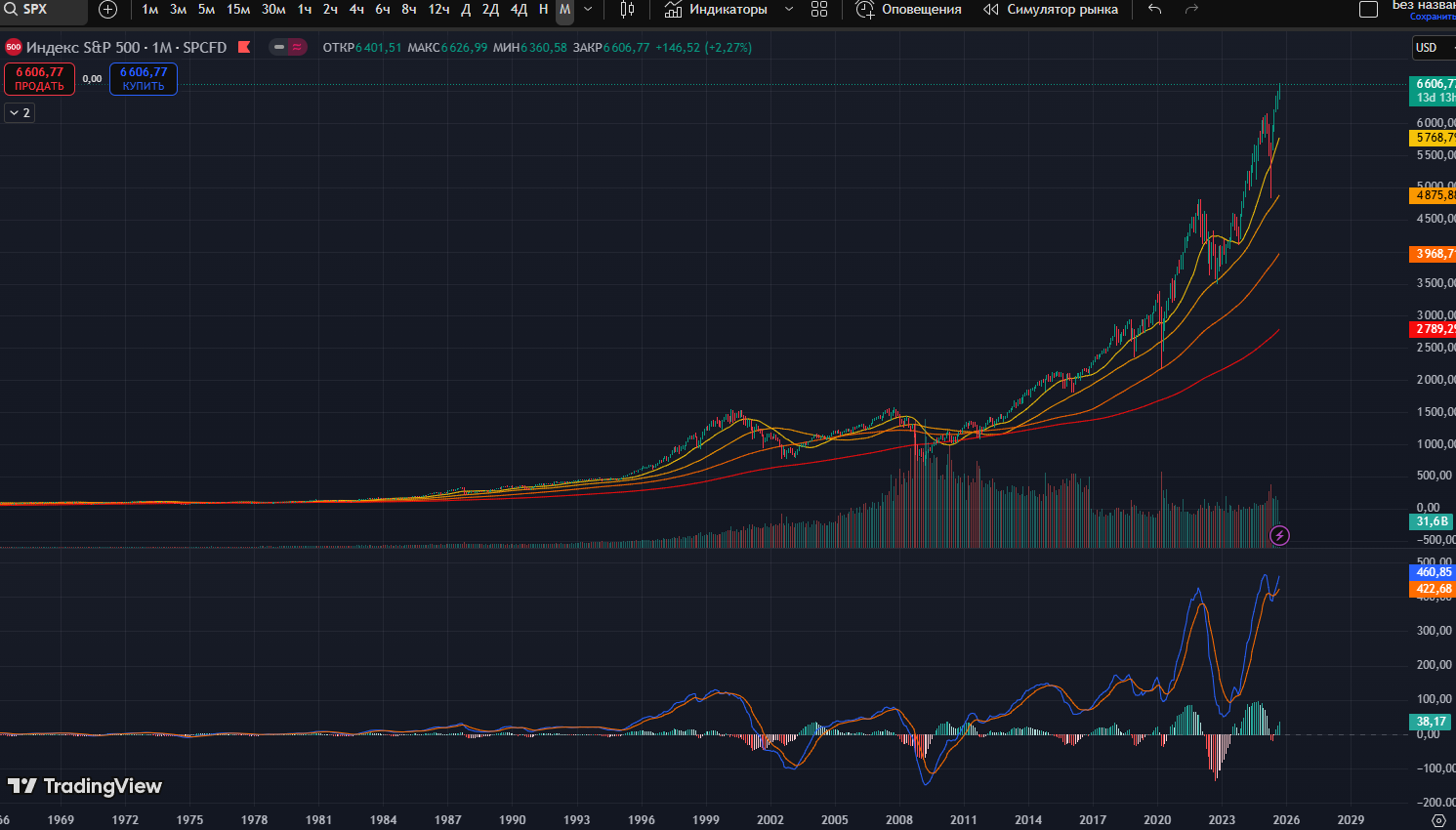Viewport: 1456px width, 830px height.
Task: Click the purple lightning bolt icon on chart
Action: pyautogui.click(x=1279, y=535)
